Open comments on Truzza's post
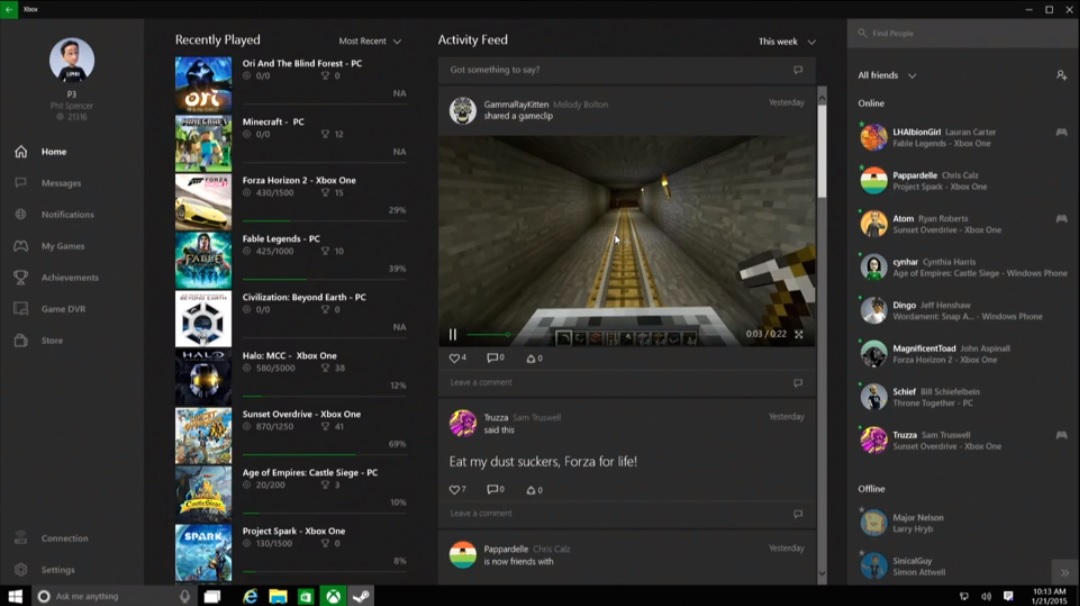 495,490
